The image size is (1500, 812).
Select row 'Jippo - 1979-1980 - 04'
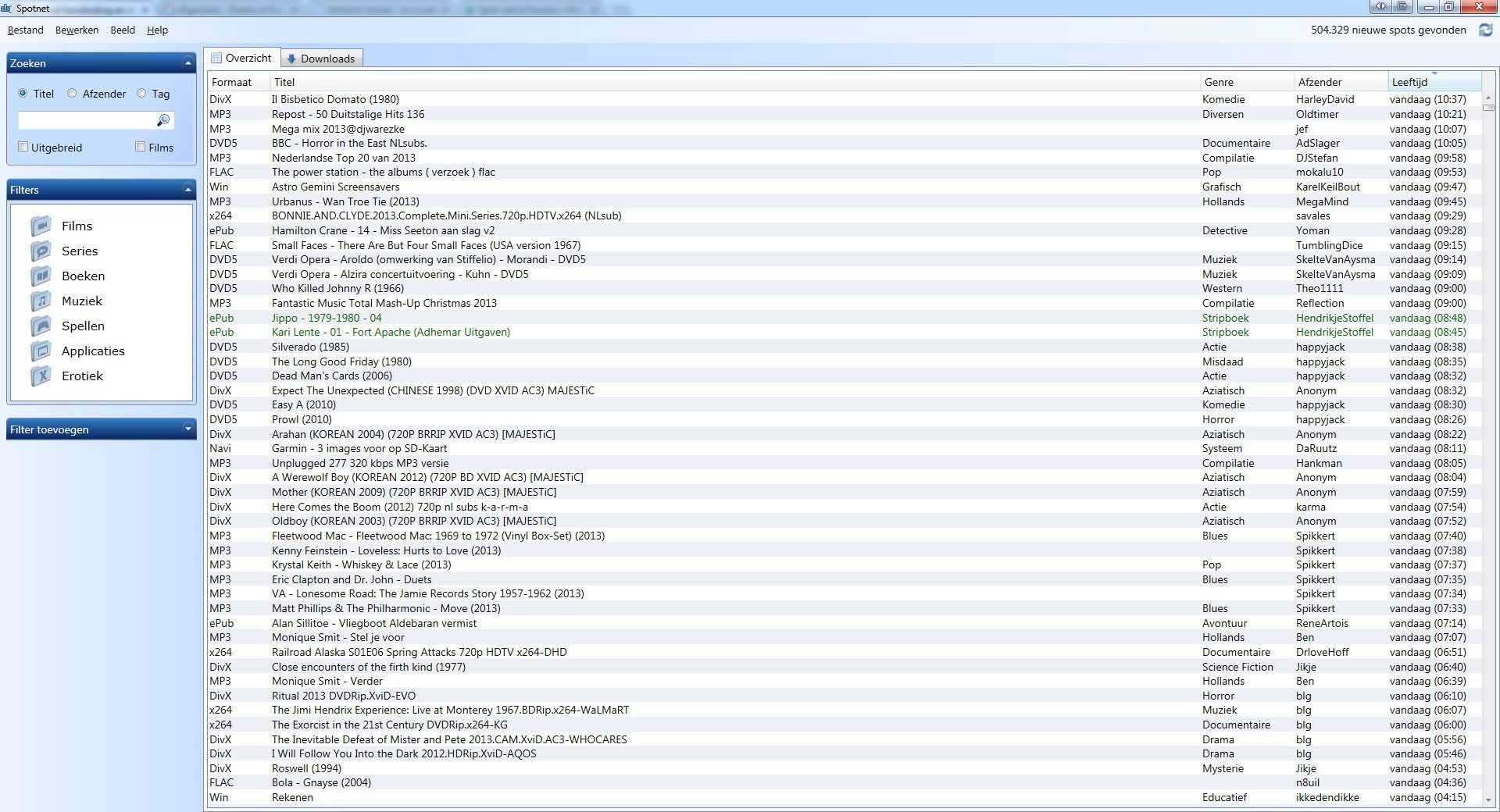click(x=844, y=318)
